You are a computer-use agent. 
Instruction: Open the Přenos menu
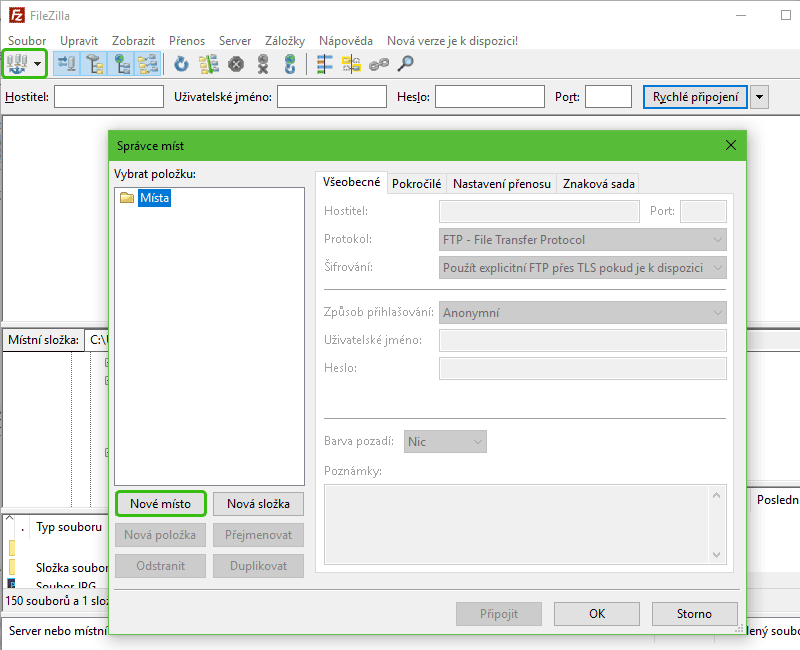click(187, 41)
